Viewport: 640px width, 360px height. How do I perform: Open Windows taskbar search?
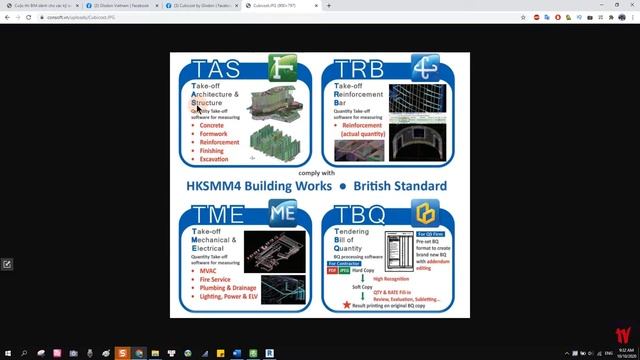24,353
